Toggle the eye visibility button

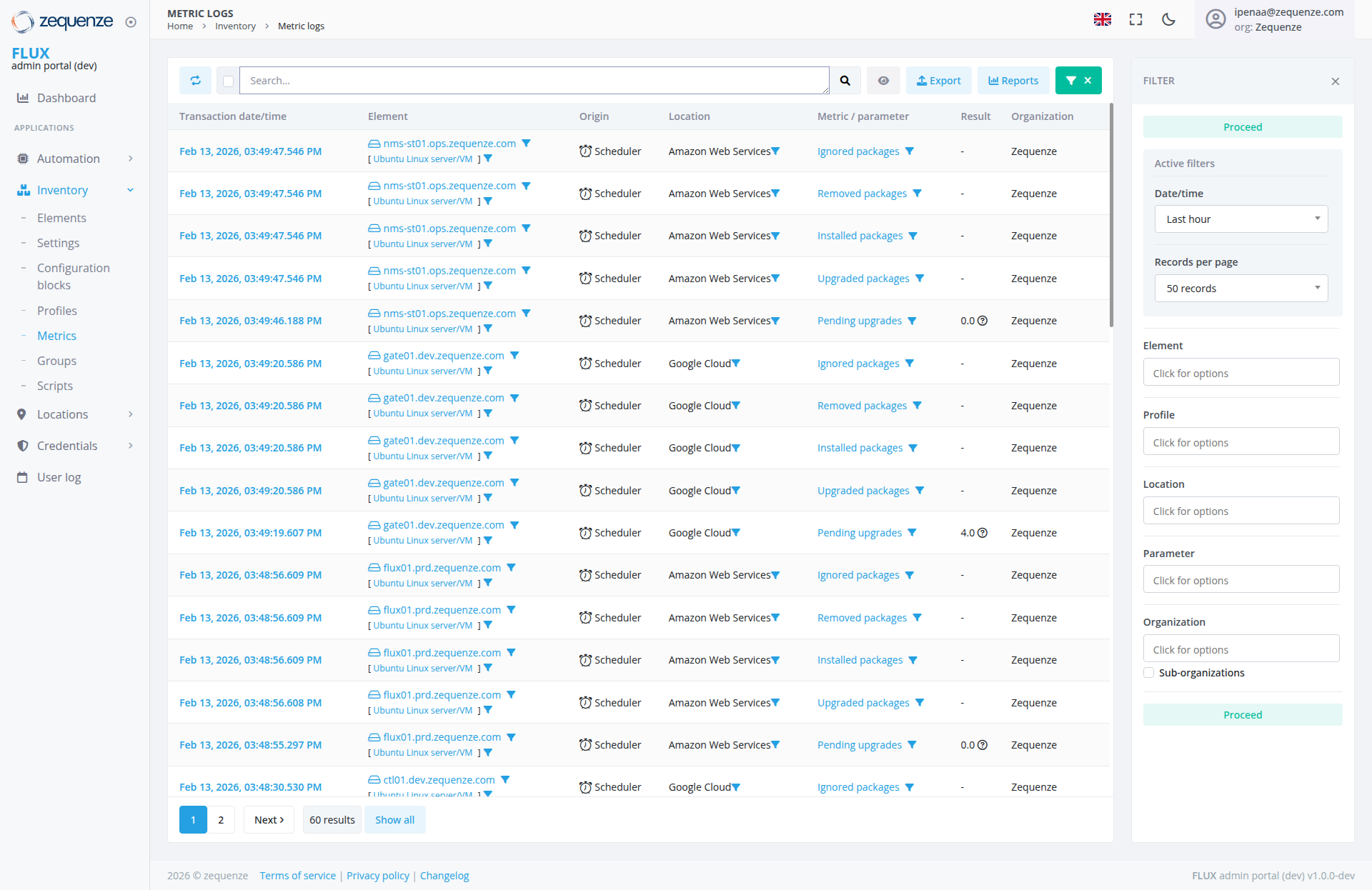click(883, 81)
